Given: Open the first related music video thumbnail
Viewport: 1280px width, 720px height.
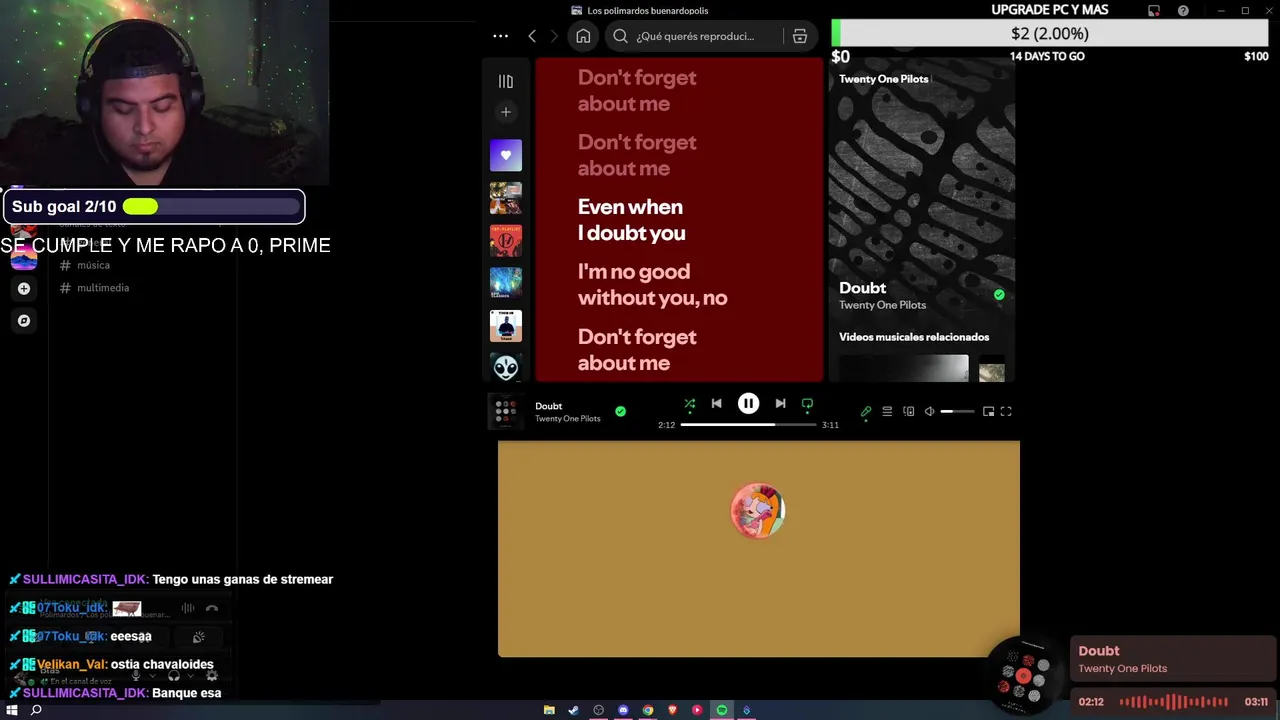Looking at the screenshot, I should pos(904,368).
